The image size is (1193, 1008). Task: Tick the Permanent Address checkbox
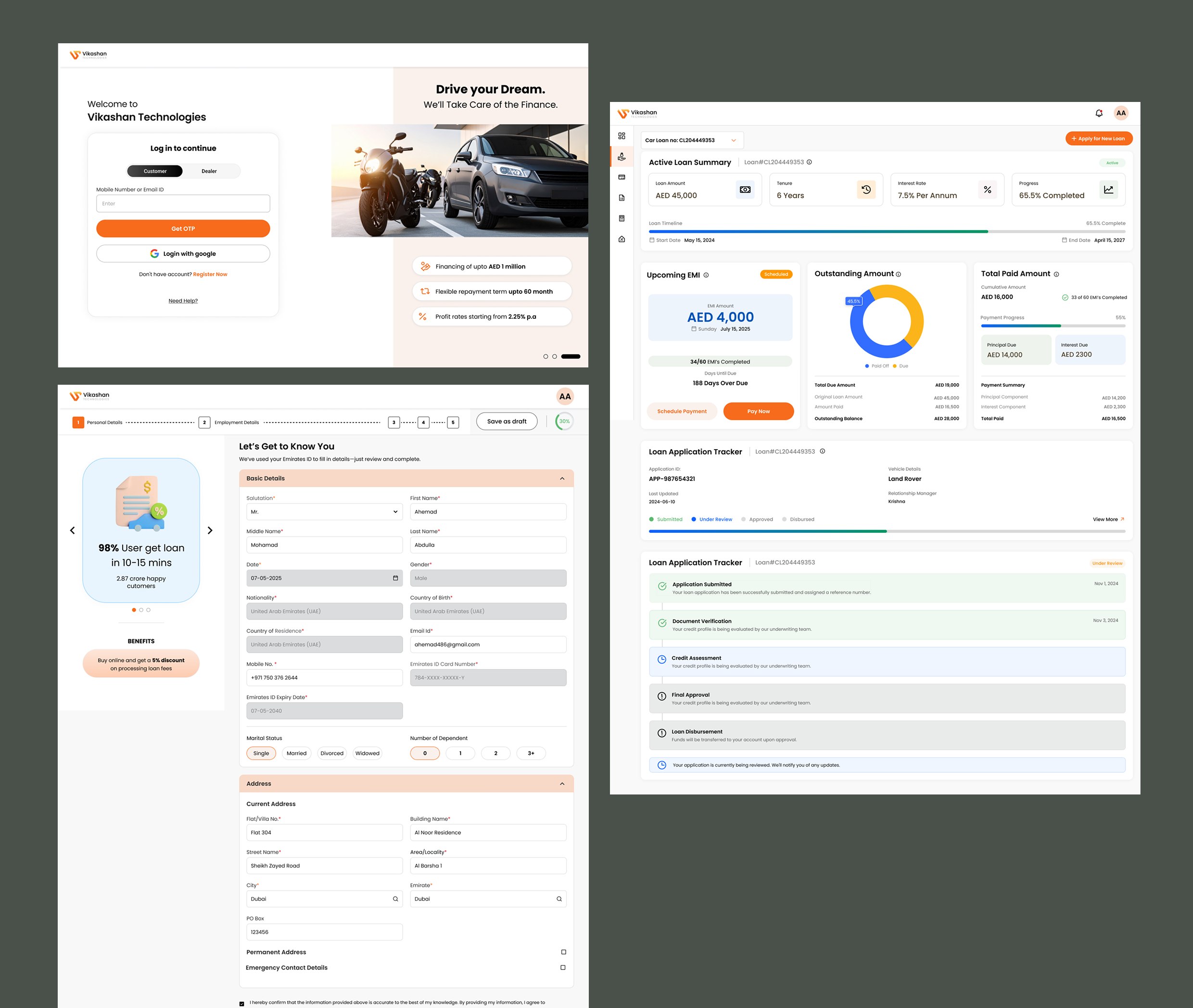(564, 952)
